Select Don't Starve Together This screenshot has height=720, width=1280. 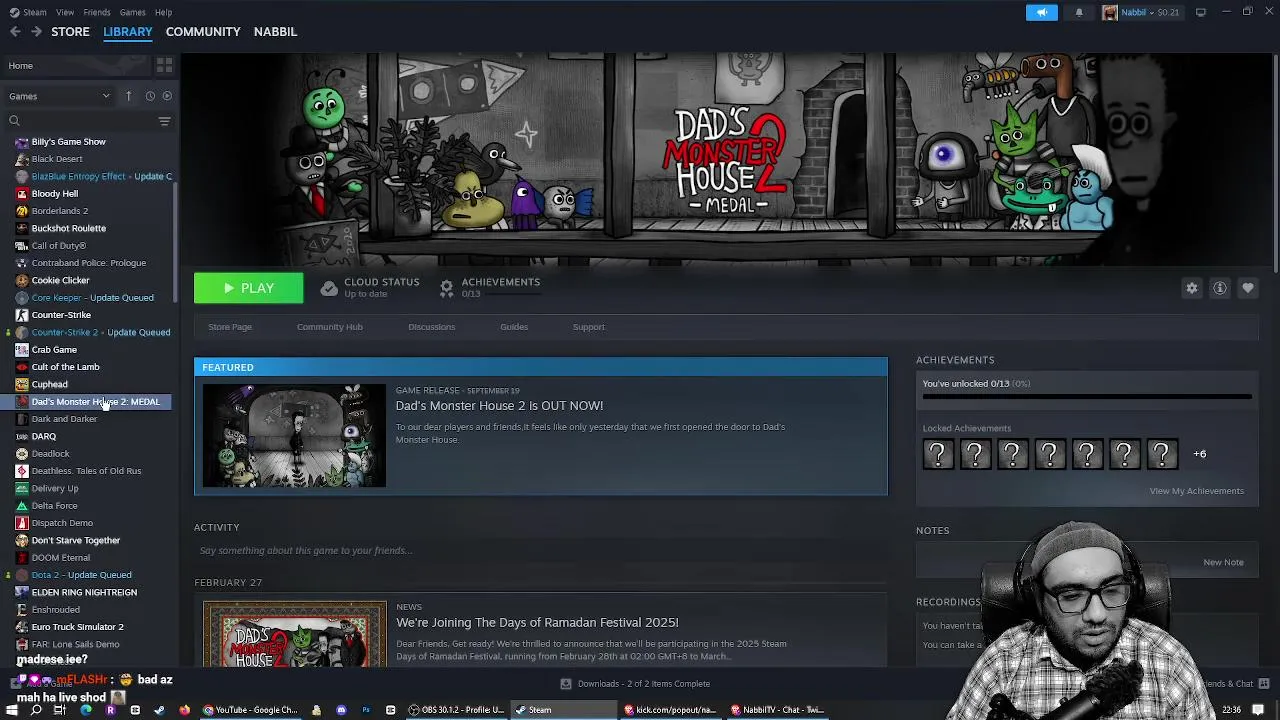(x=75, y=540)
